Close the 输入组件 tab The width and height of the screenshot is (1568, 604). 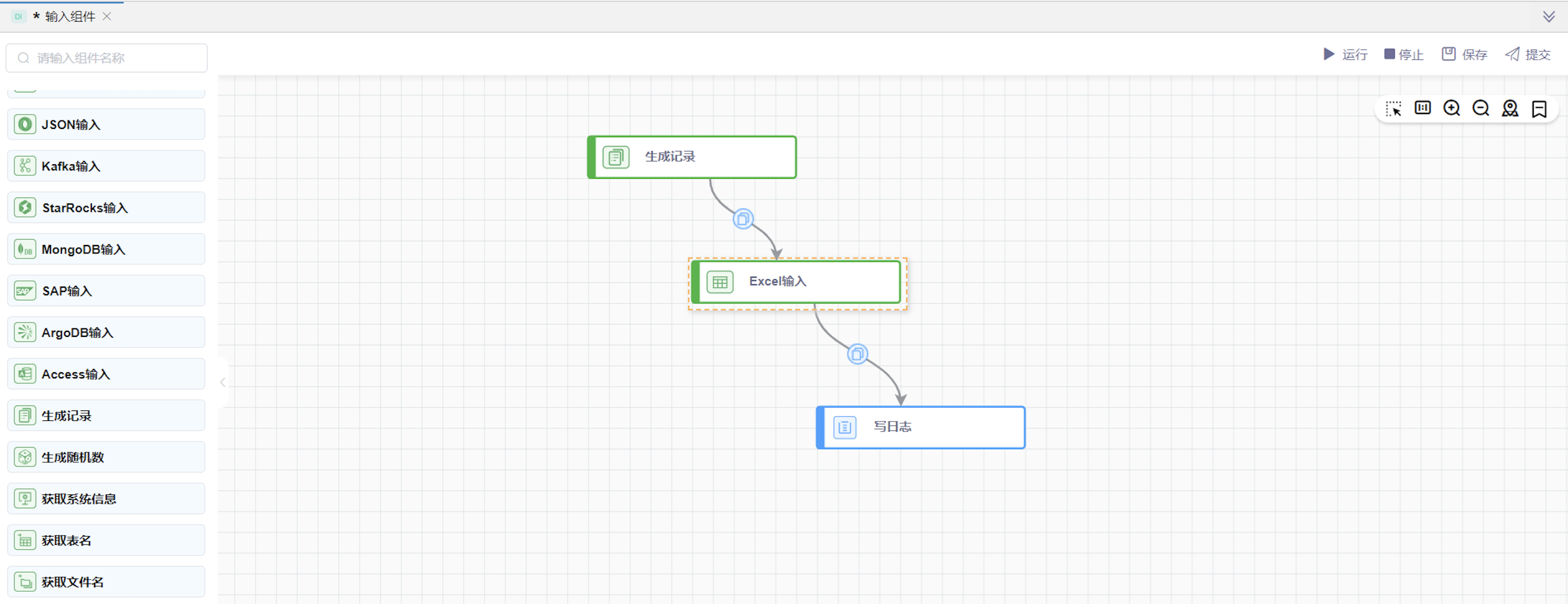(x=107, y=17)
